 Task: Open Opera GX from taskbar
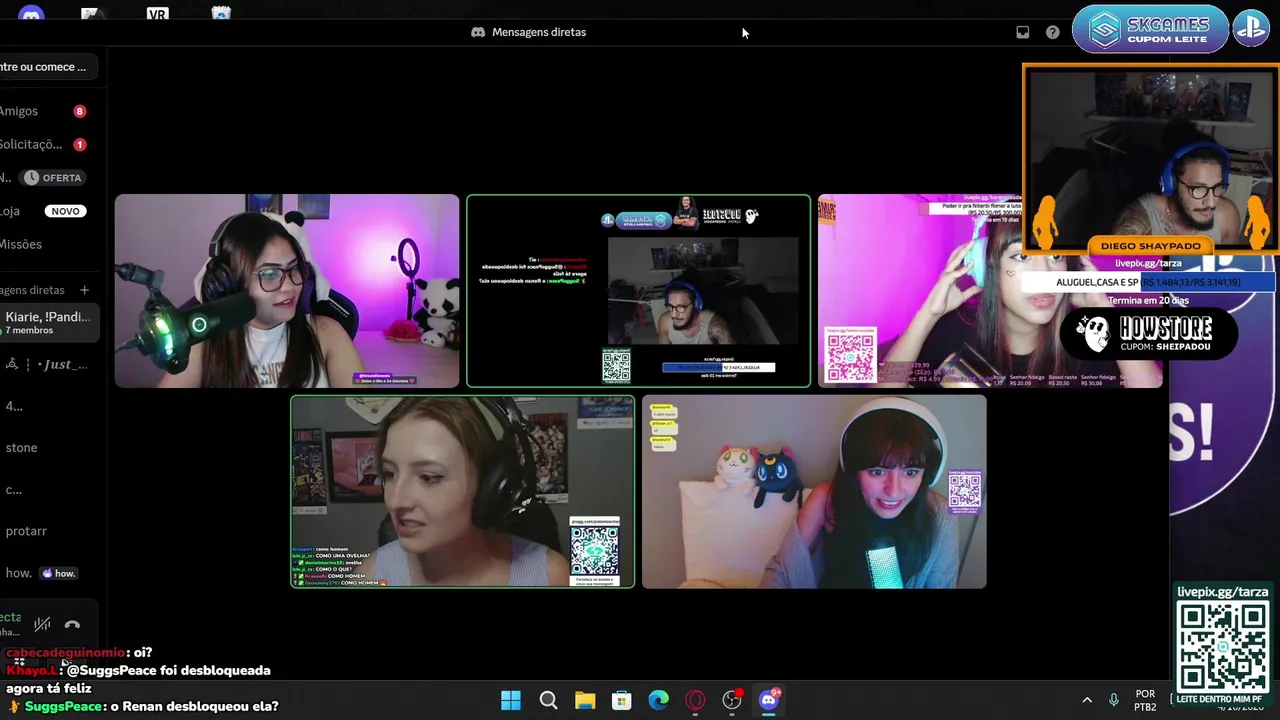coord(695,700)
